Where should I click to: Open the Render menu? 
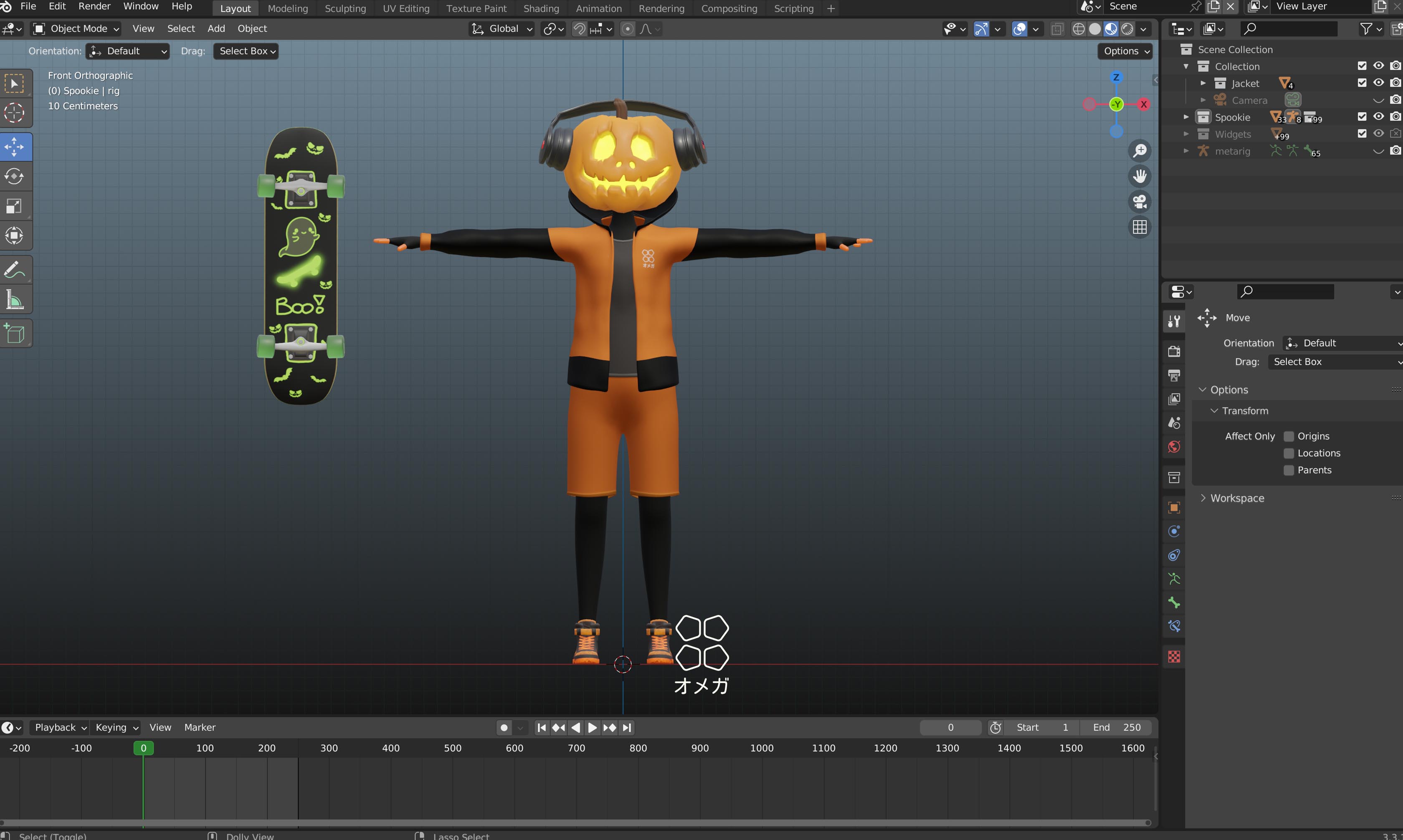94,6
